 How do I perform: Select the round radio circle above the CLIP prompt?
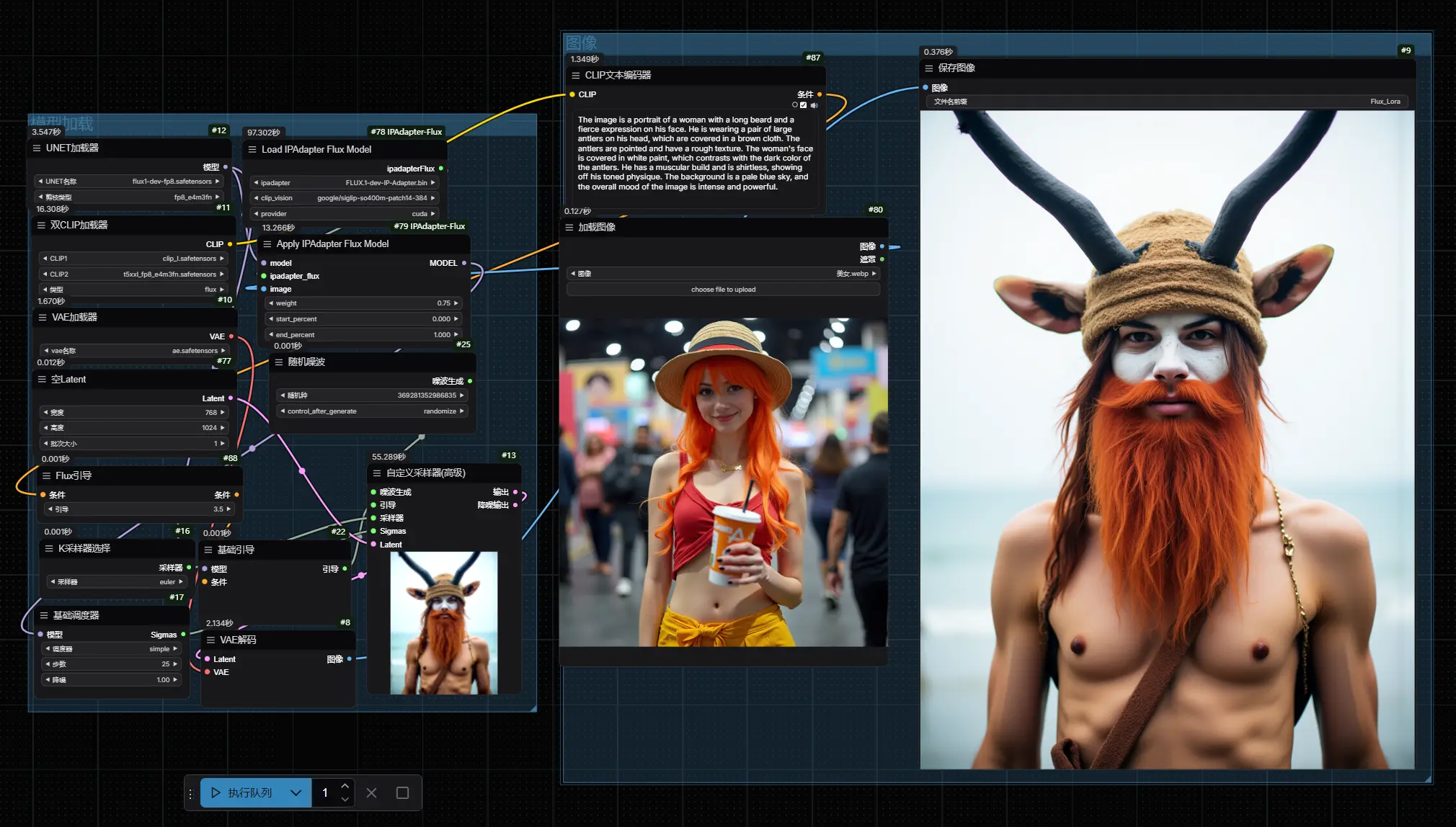795,105
